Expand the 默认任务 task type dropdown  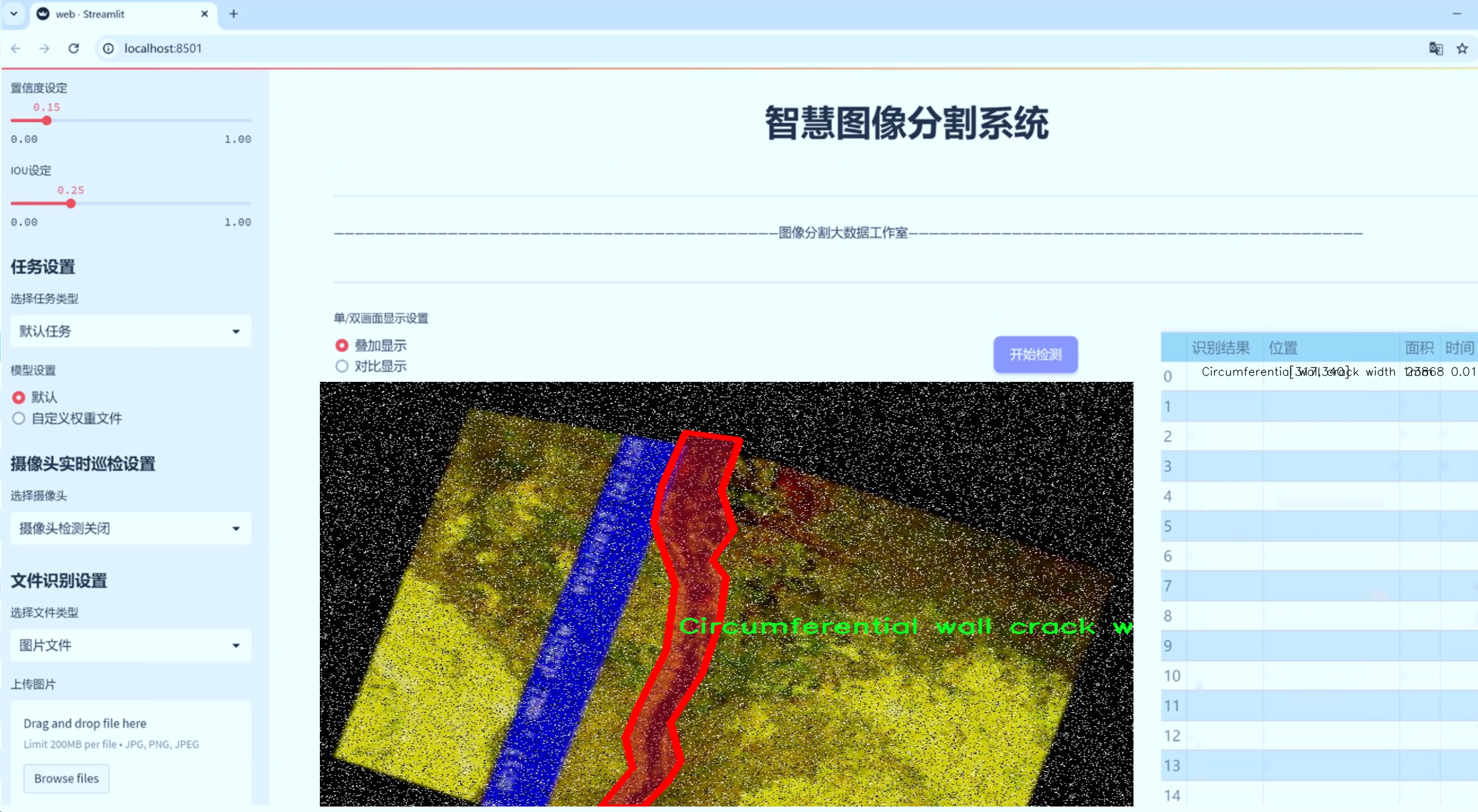pos(131,331)
